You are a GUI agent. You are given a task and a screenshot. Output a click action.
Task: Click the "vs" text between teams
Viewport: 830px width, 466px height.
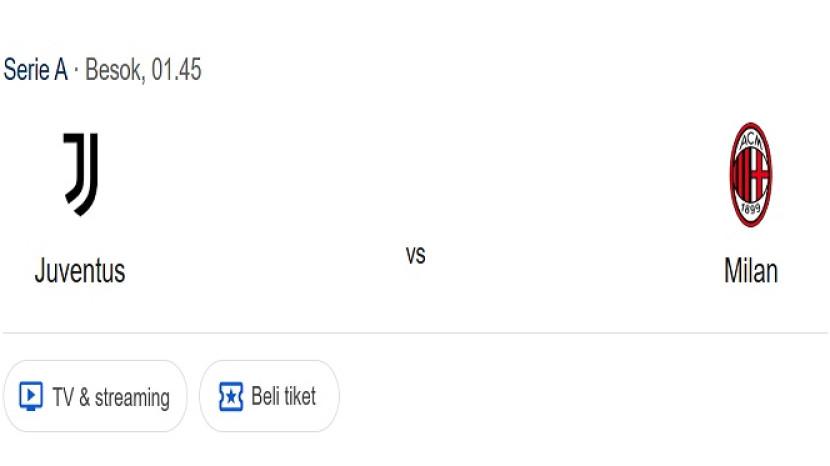pyautogui.click(x=415, y=255)
